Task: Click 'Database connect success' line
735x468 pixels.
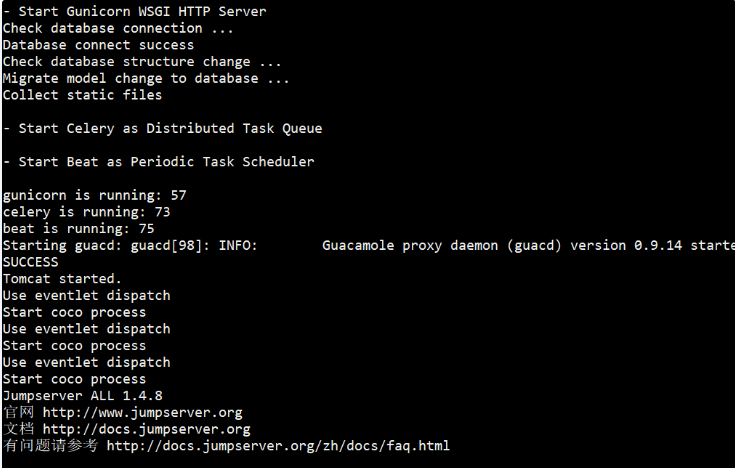Action: [x=98, y=45]
